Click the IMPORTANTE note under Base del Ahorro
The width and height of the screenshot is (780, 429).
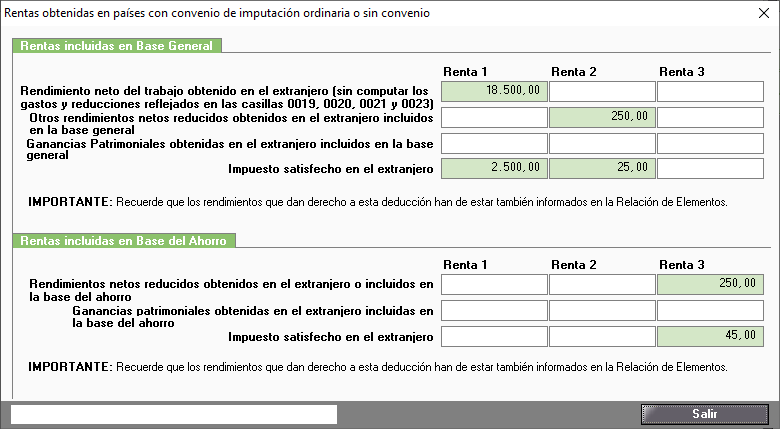pos(378,367)
